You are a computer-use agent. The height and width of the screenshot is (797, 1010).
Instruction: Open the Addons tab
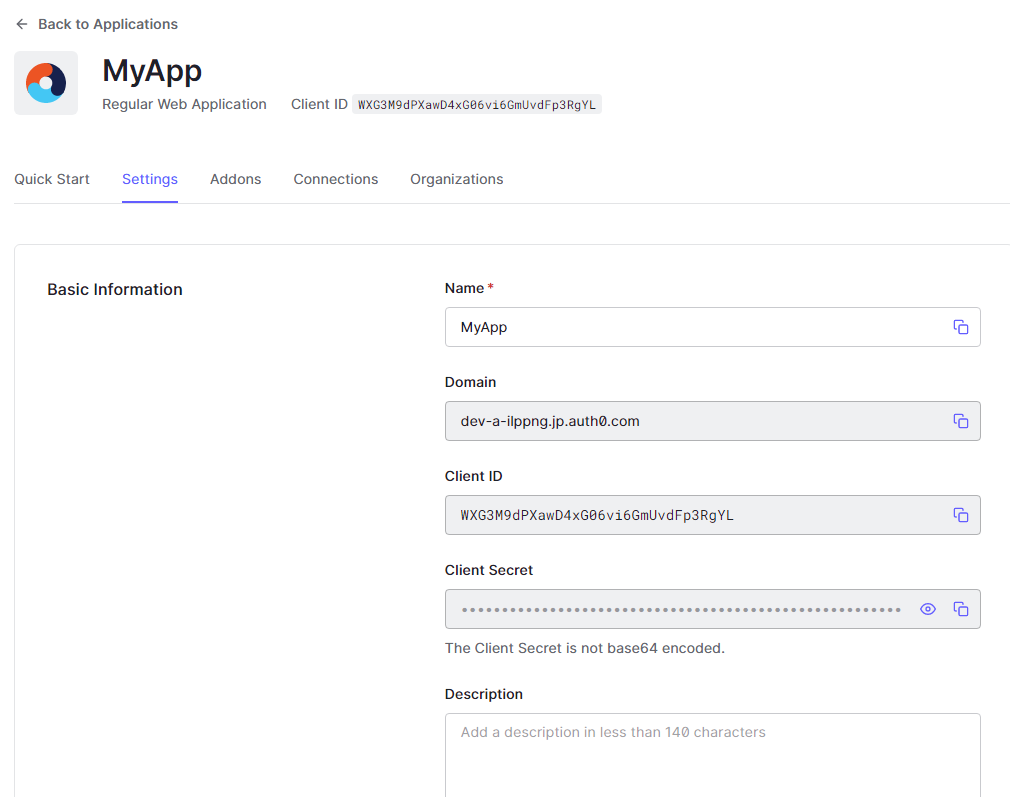point(236,179)
